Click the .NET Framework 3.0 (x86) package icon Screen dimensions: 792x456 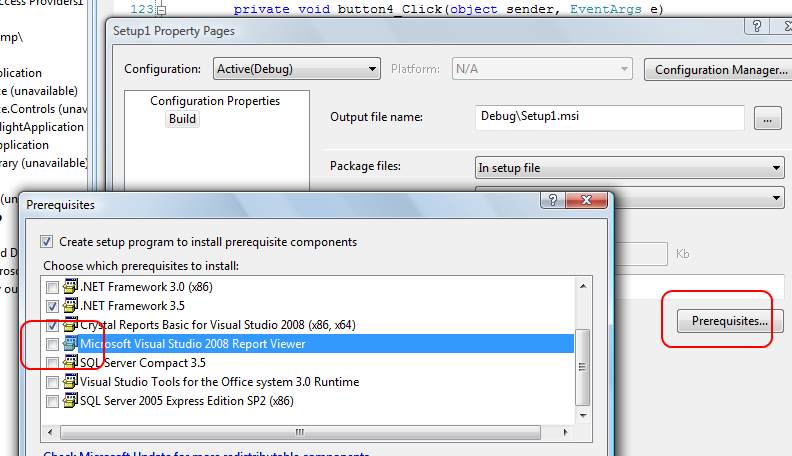[70, 286]
